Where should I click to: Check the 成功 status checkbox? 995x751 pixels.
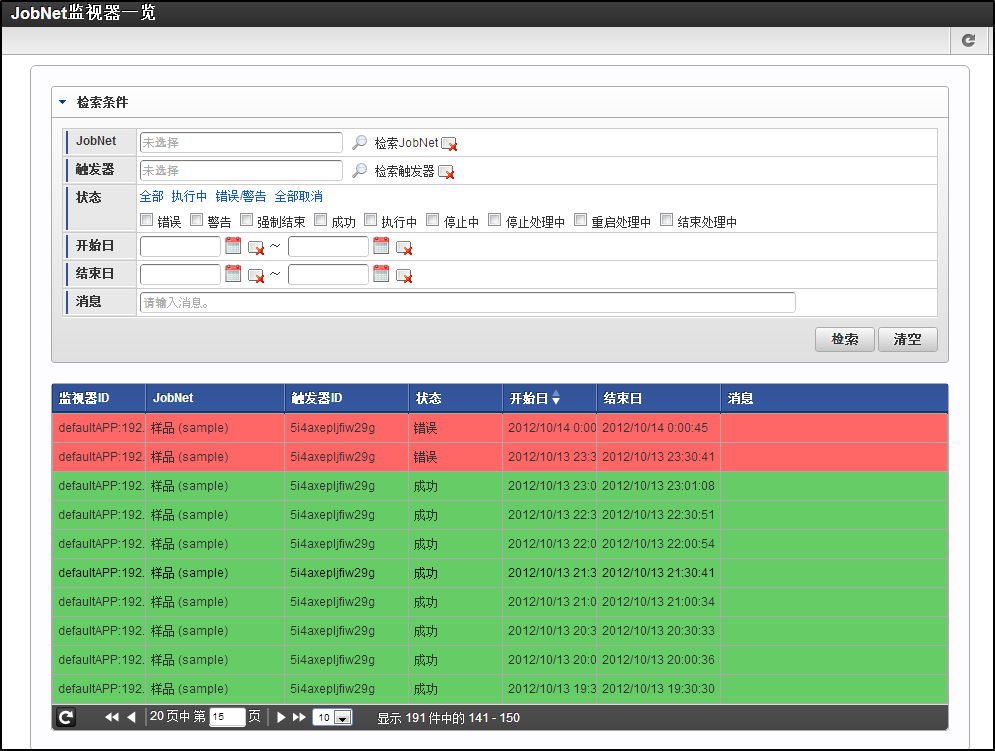(320, 220)
